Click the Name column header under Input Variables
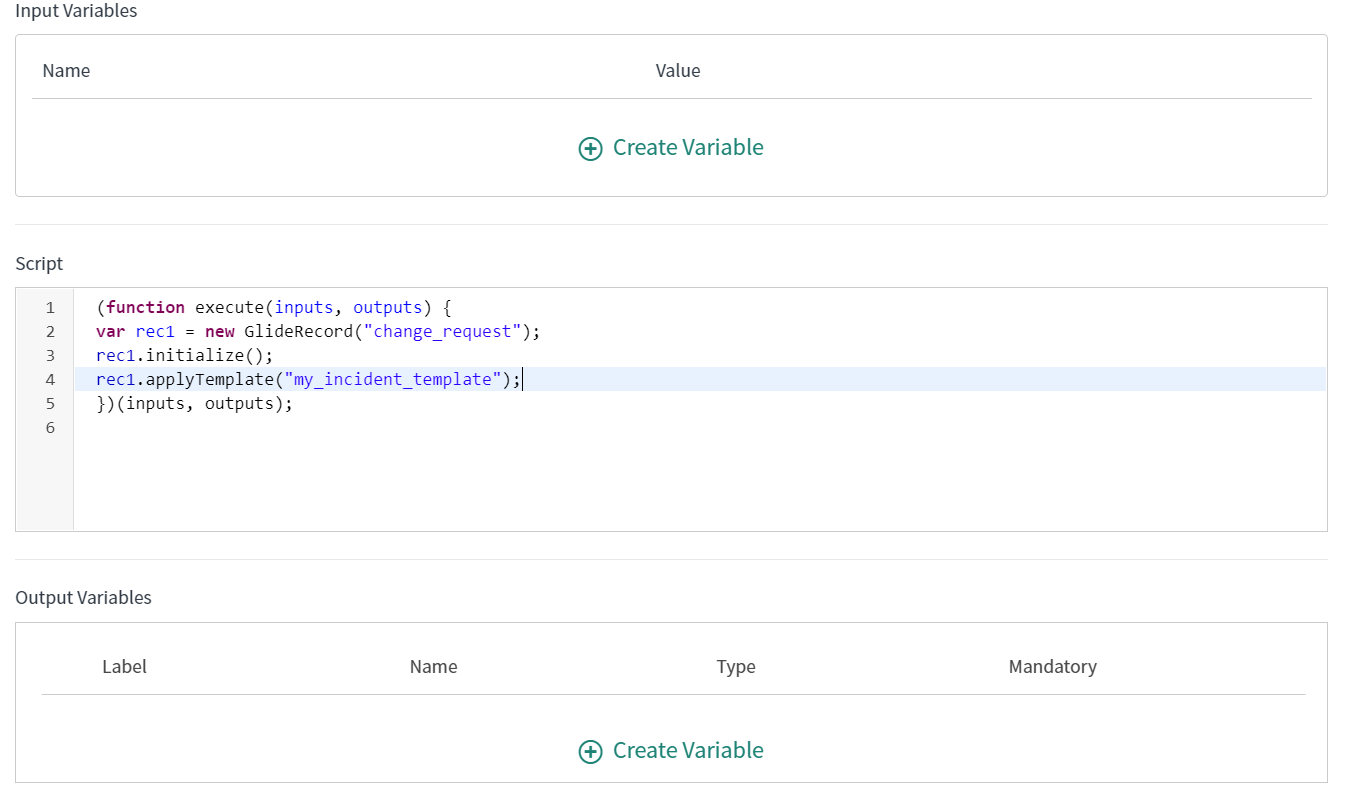Viewport: 1350px width, 806px height. point(66,70)
